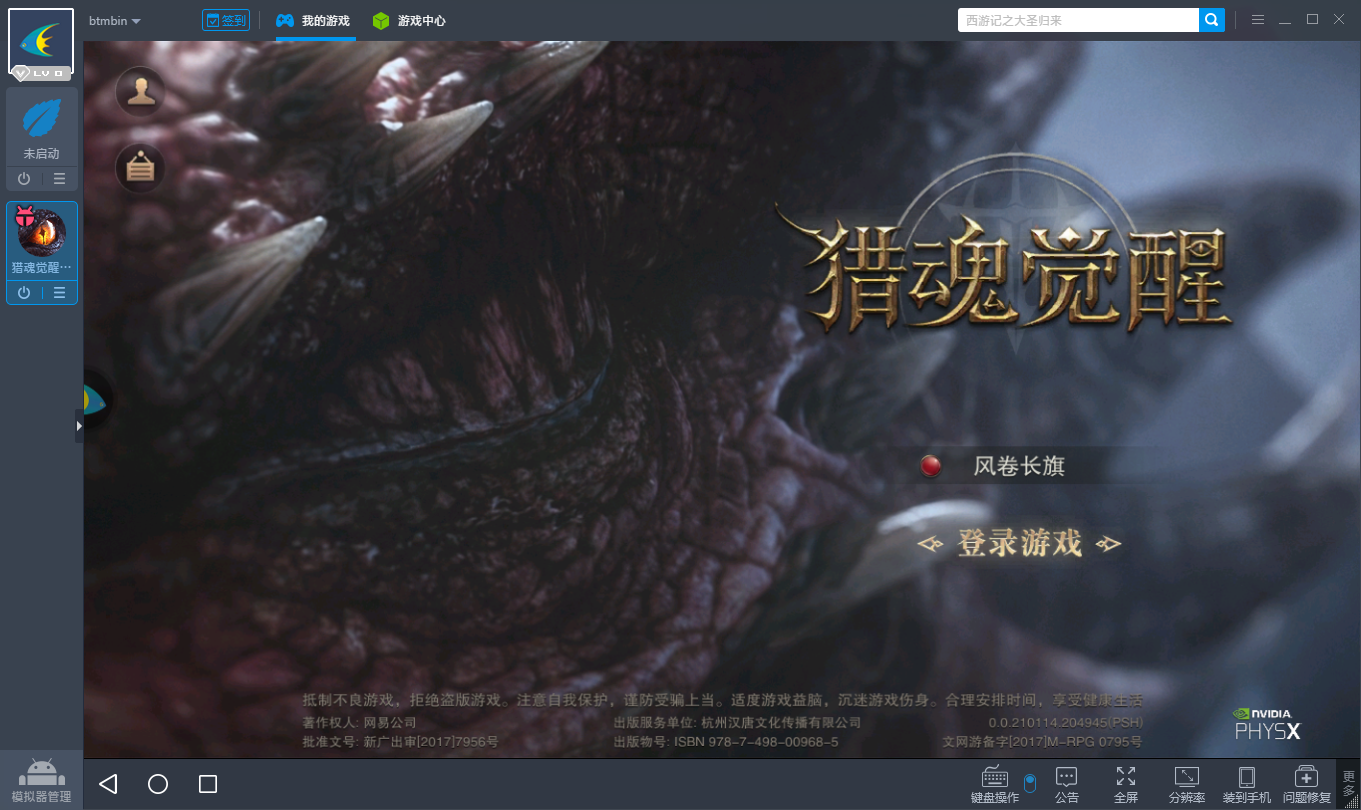Switch to the 我的游戏 tab

coord(313,21)
